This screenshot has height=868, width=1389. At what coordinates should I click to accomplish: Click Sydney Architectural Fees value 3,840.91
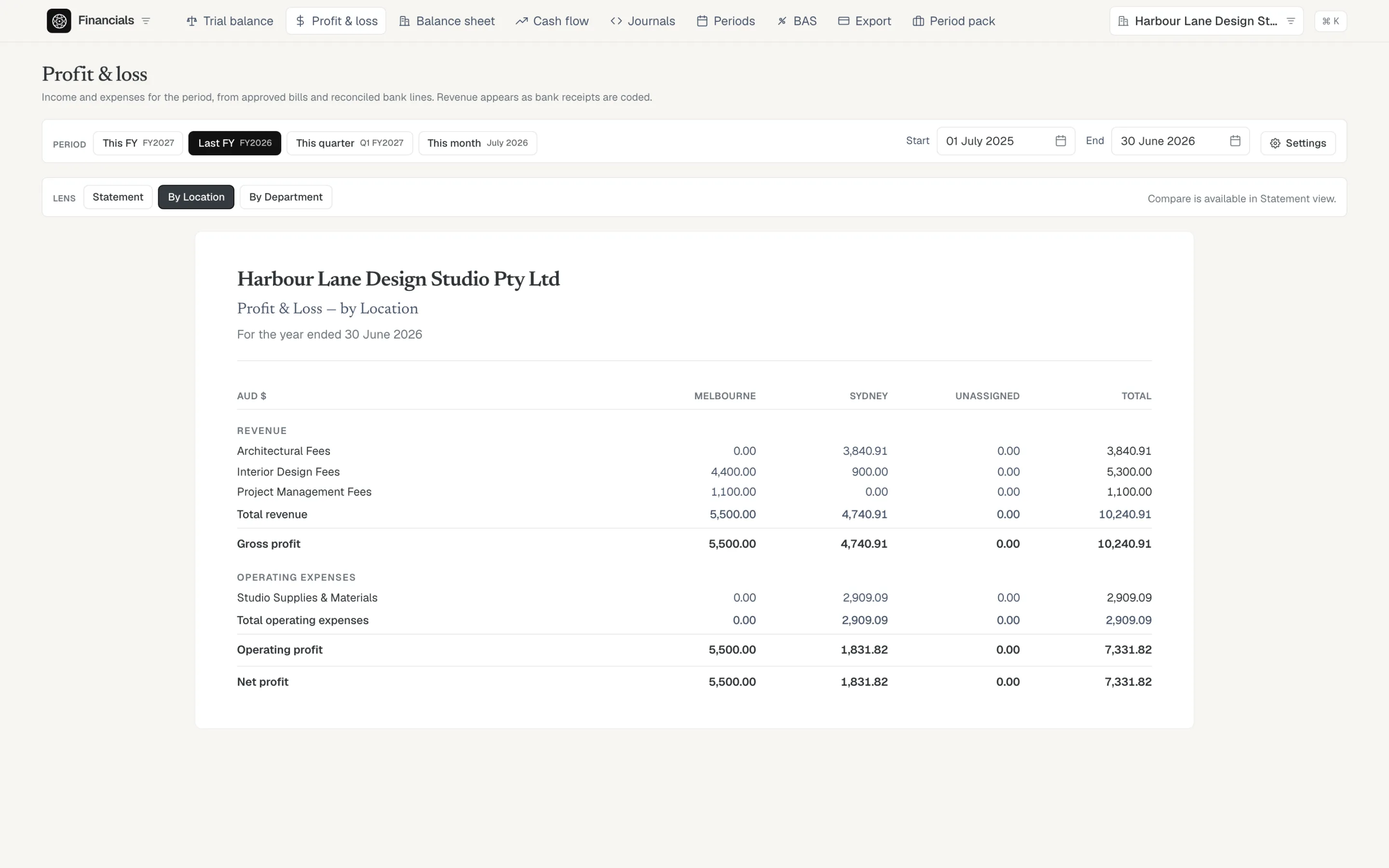tap(865, 451)
